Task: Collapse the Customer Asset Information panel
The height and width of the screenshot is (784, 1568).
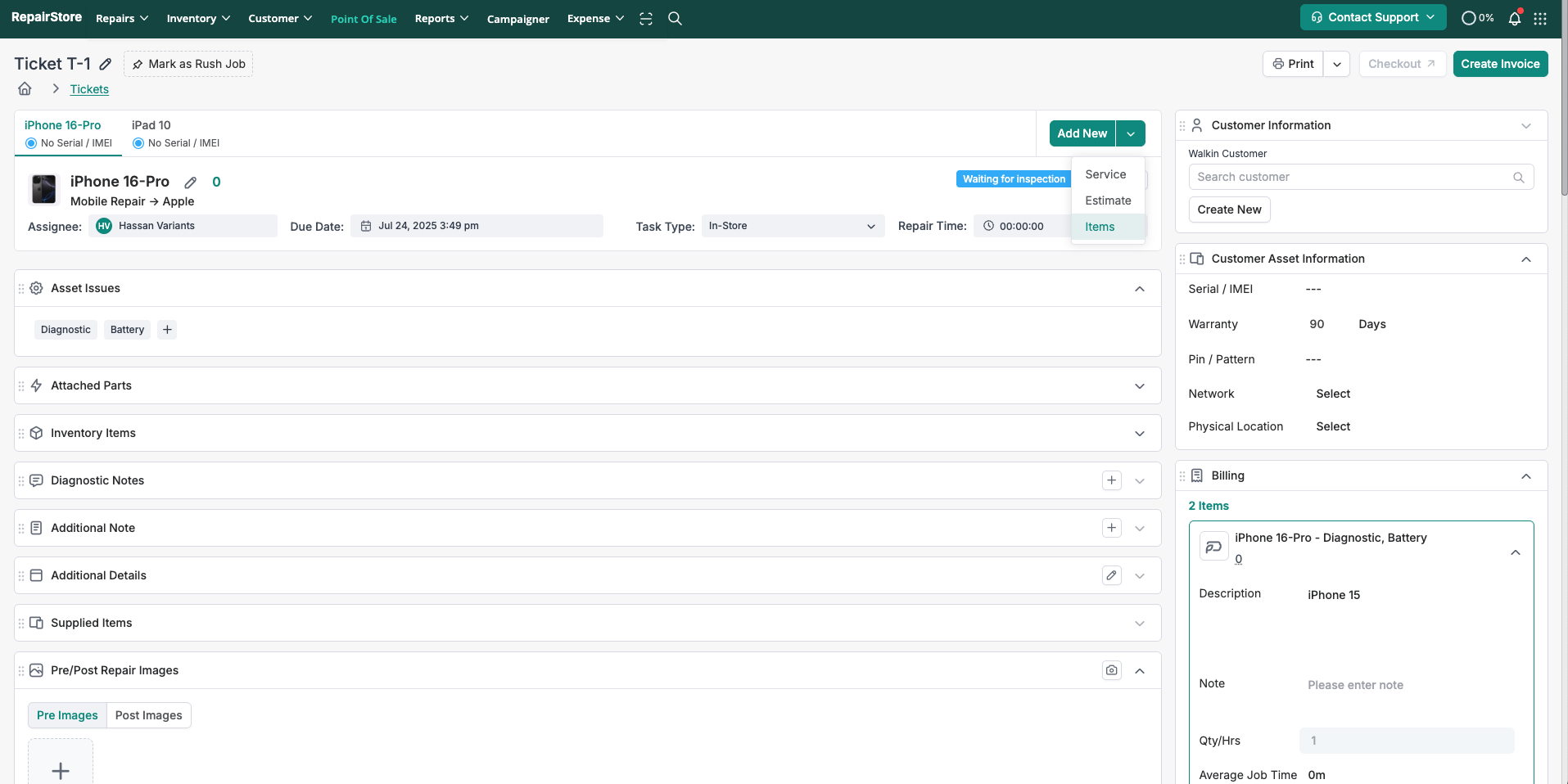Action: [1525, 259]
